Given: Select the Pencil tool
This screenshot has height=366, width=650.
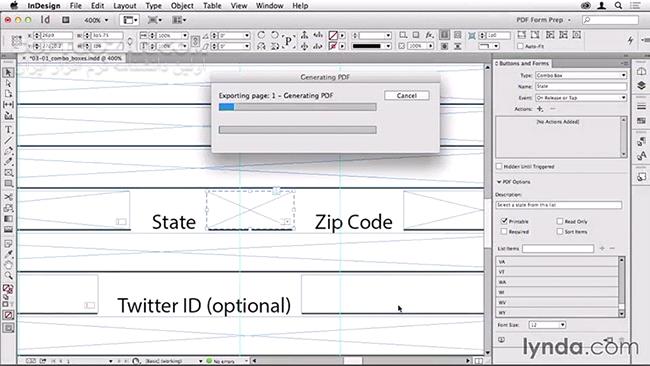Looking at the screenshot, I should tap(8, 162).
